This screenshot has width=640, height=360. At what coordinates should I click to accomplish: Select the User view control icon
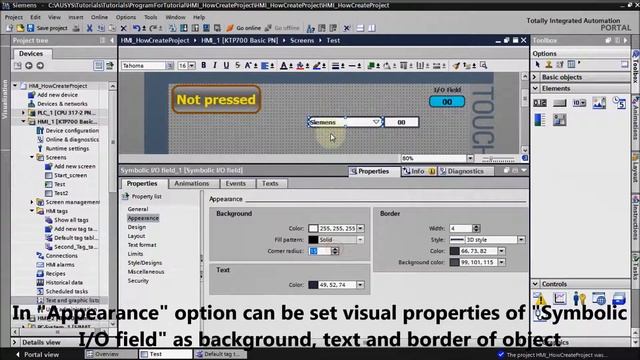[579, 298]
